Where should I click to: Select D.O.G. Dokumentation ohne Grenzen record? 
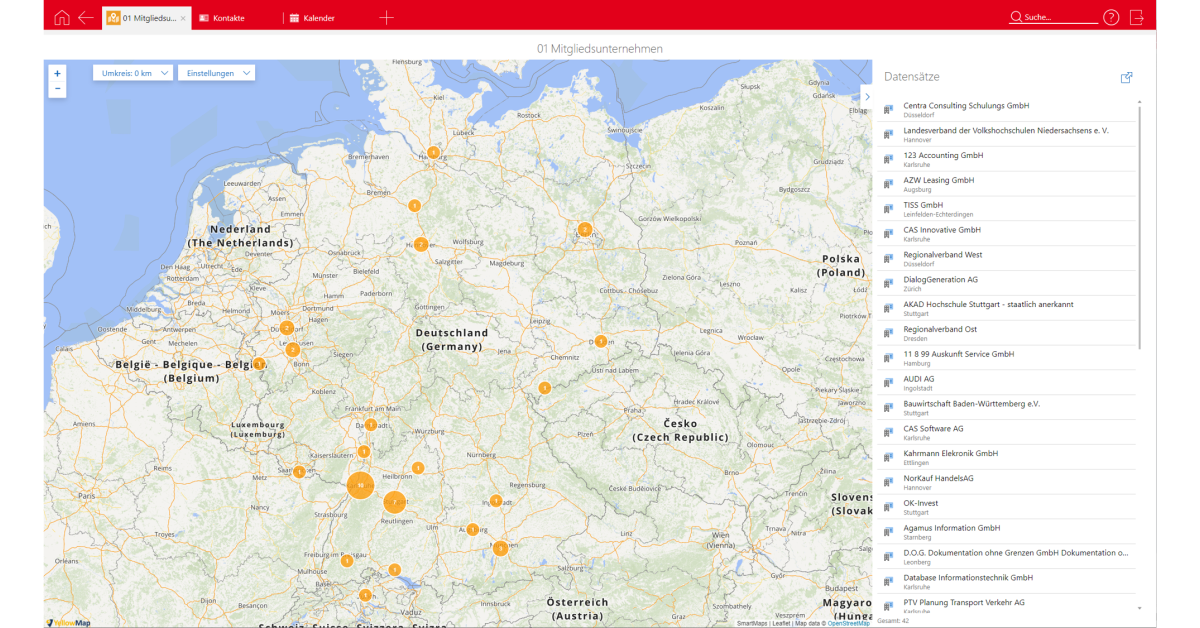pos(1007,557)
